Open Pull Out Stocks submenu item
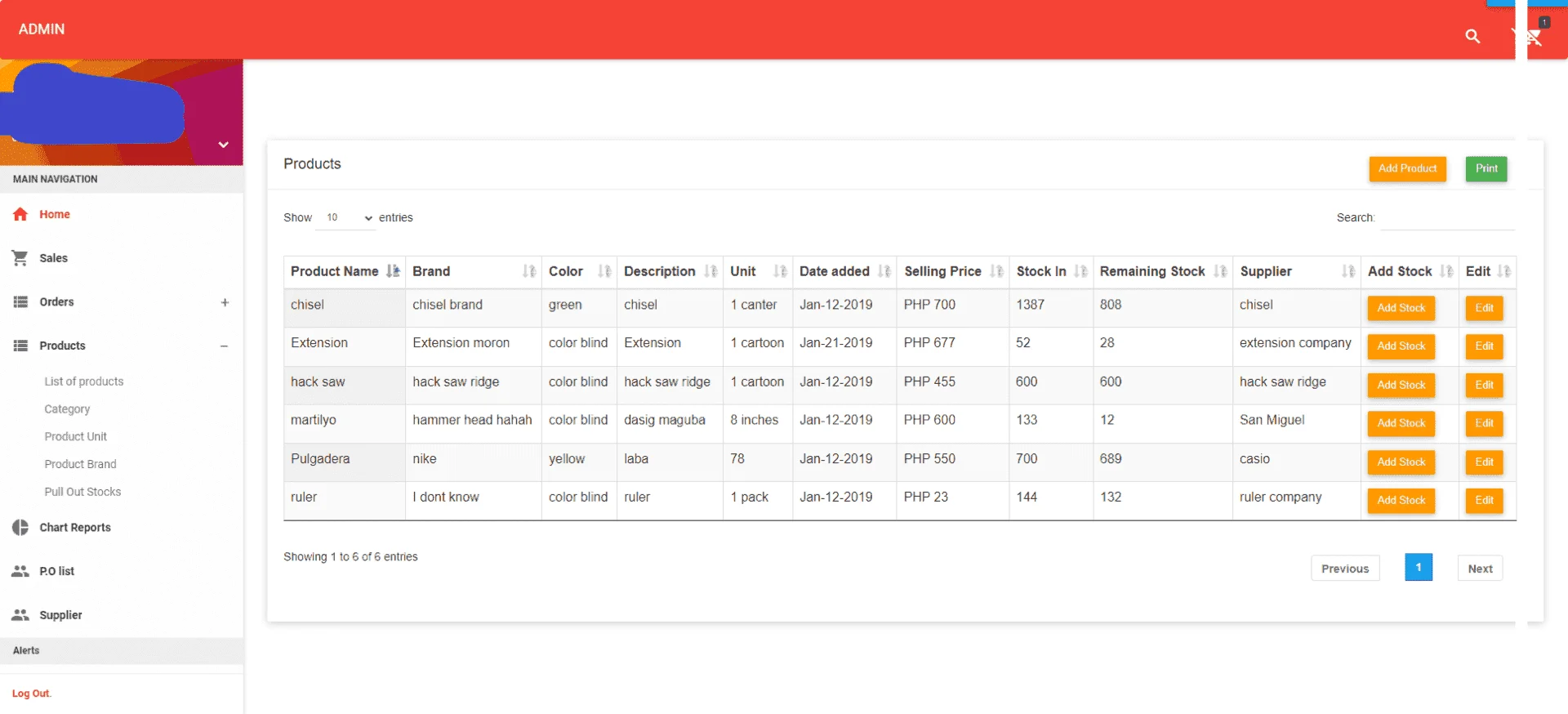Viewport: 1568px width, 714px height. 82,492
